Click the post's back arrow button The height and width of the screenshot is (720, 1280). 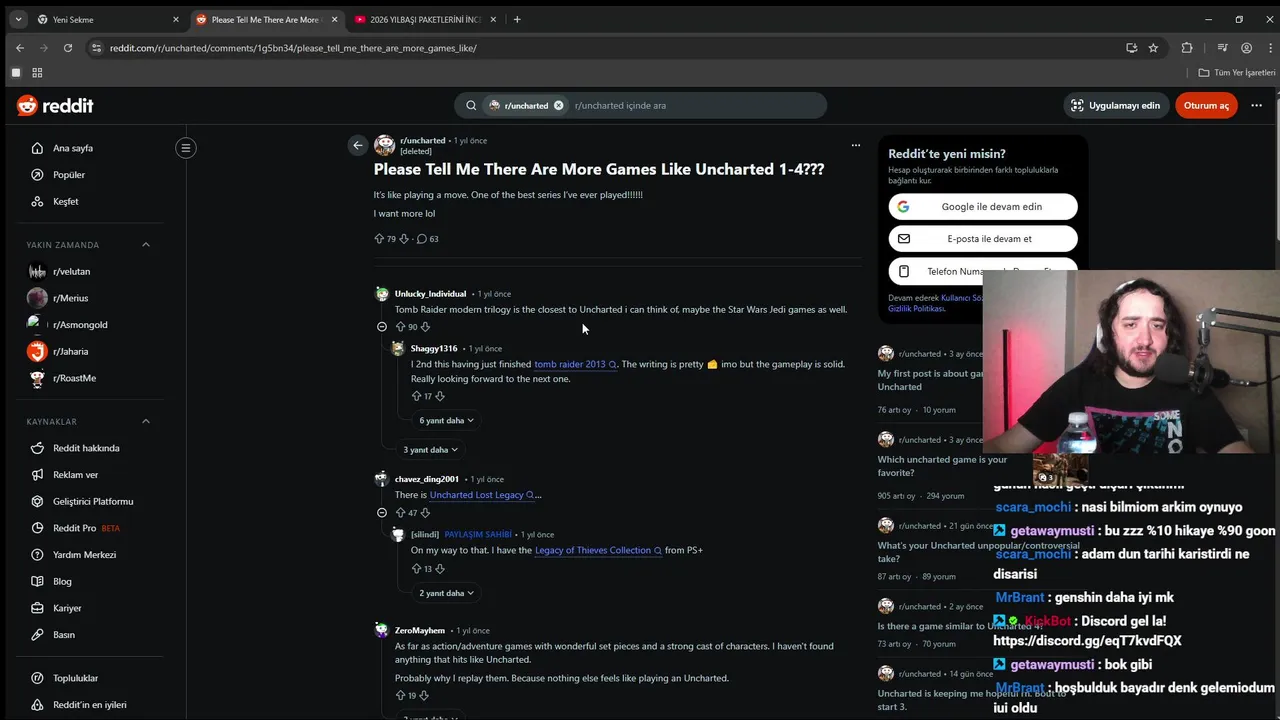(x=357, y=145)
